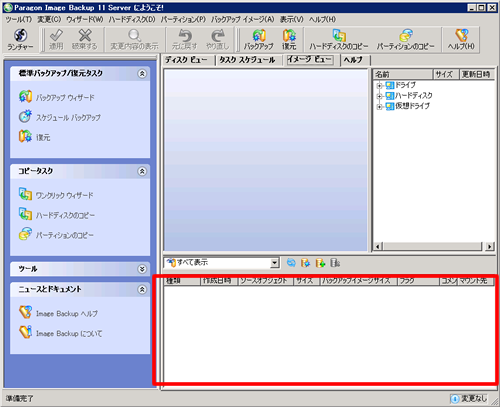Click the second archive icon beside filter dropdown
Screen dimensions: 500x407
tap(305, 263)
